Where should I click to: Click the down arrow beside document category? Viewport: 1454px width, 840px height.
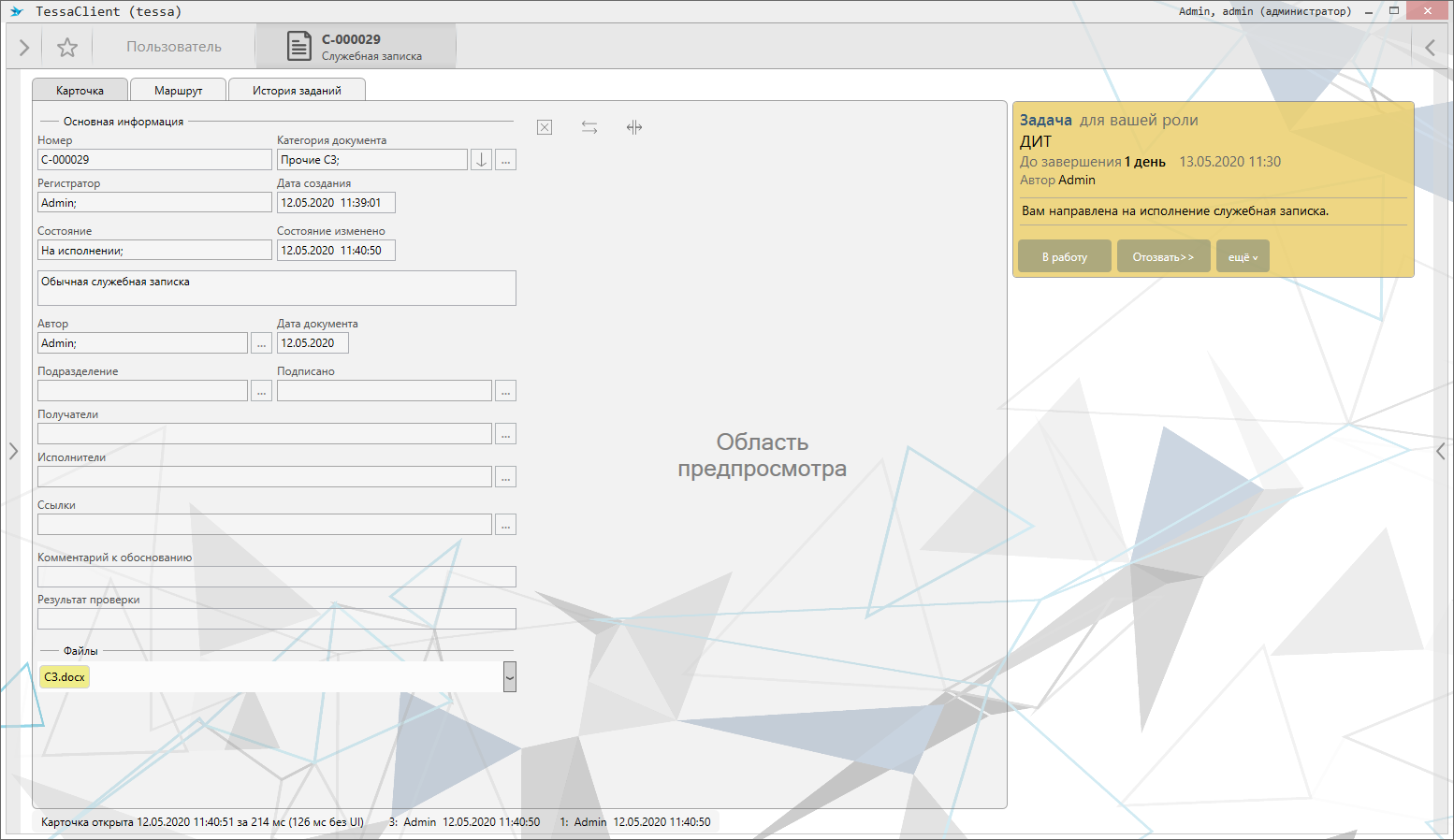481,160
